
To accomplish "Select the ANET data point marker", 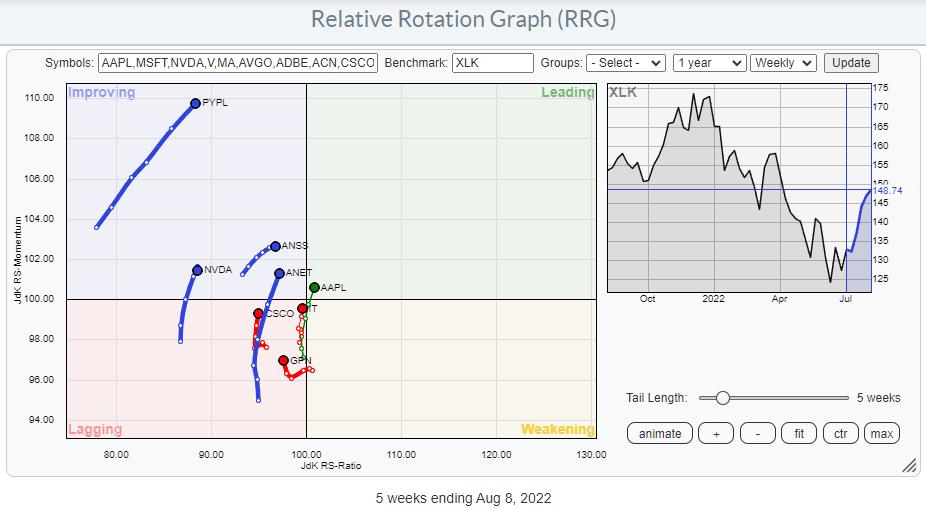I will [280, 273].
